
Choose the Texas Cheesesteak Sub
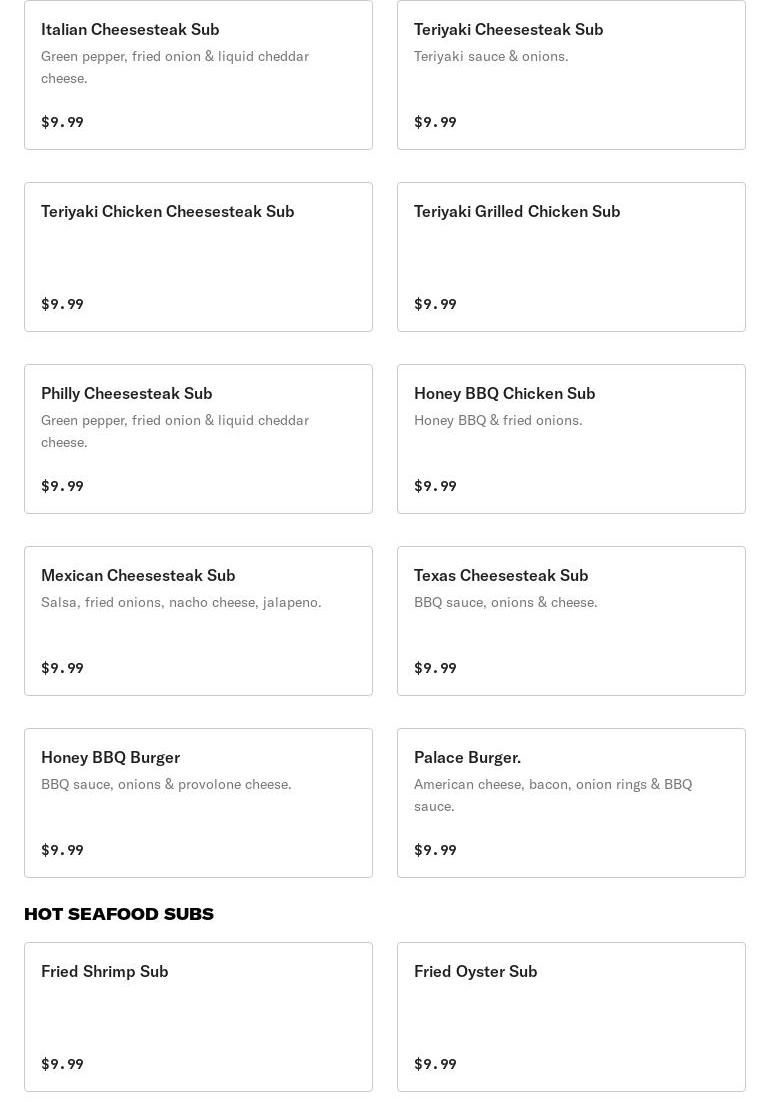[x=571, y=621]
